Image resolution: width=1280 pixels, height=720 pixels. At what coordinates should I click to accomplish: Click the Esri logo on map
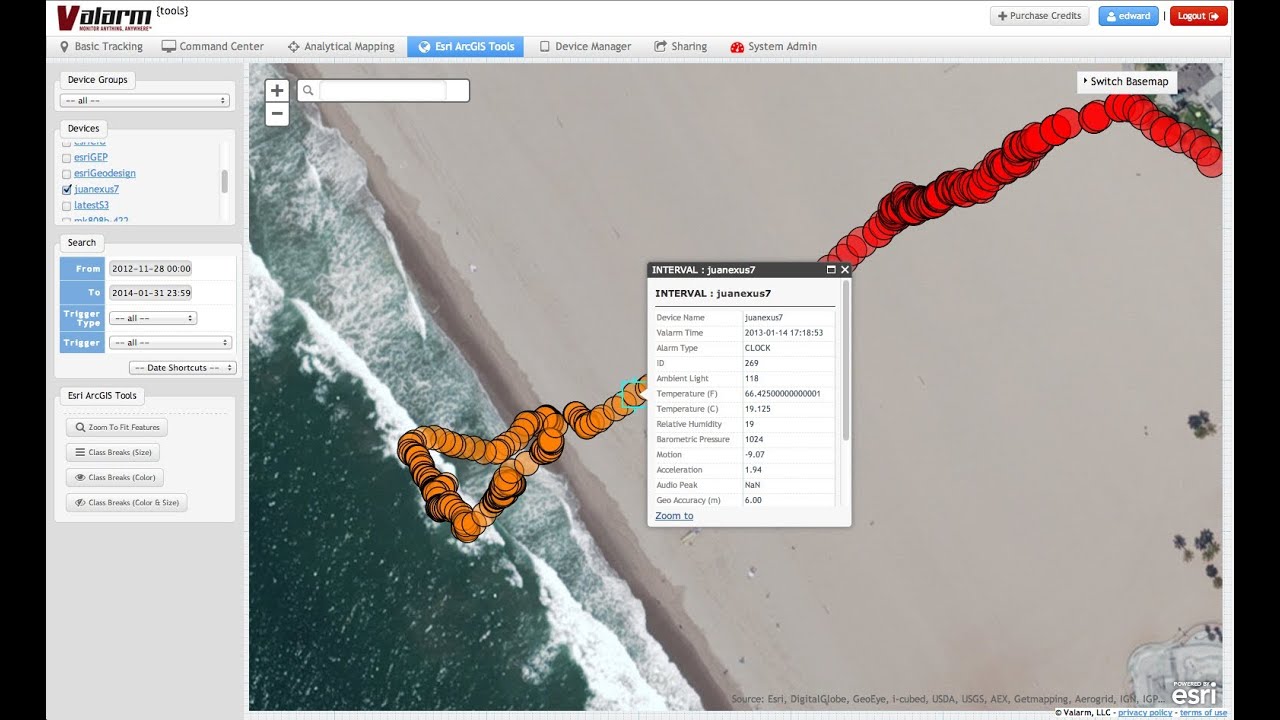tap(1195, 693)
